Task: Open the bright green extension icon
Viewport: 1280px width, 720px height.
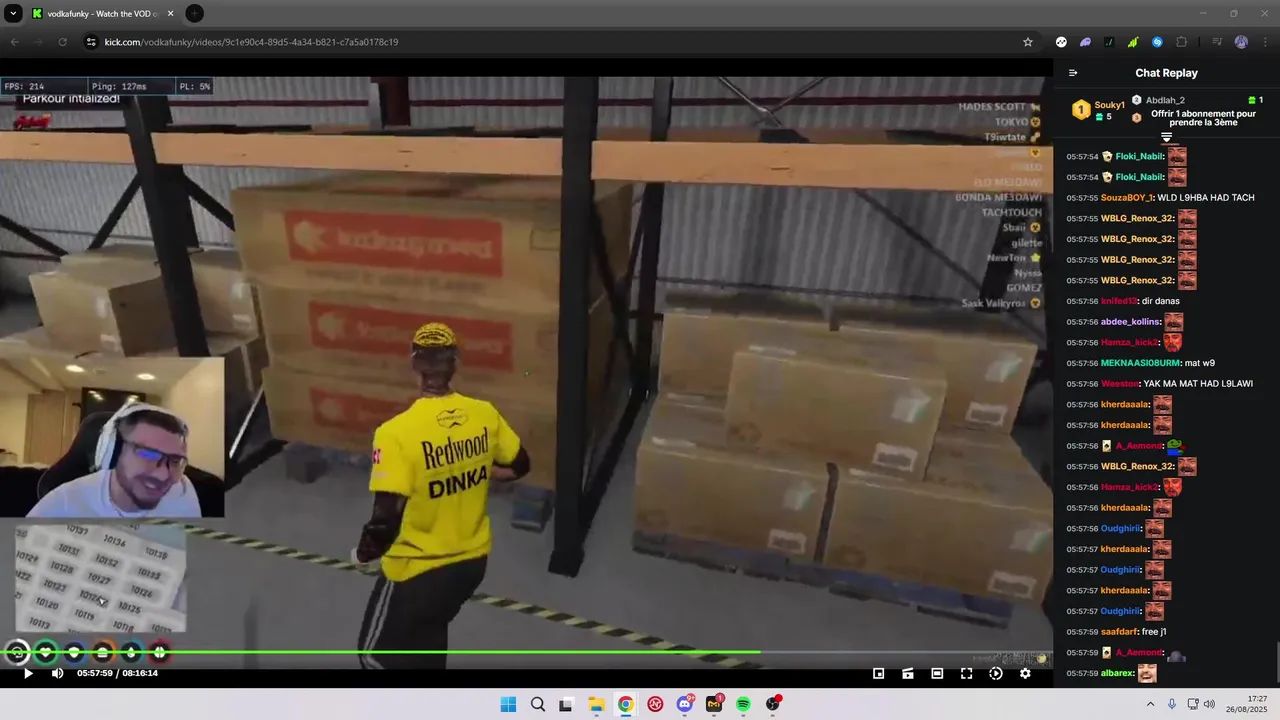Action: pyautogui.click(x=1133, y=42)
